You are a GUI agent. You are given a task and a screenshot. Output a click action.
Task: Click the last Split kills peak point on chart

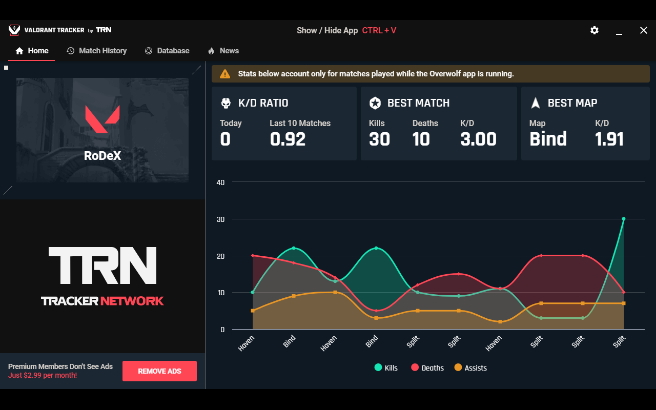point(623,219)
